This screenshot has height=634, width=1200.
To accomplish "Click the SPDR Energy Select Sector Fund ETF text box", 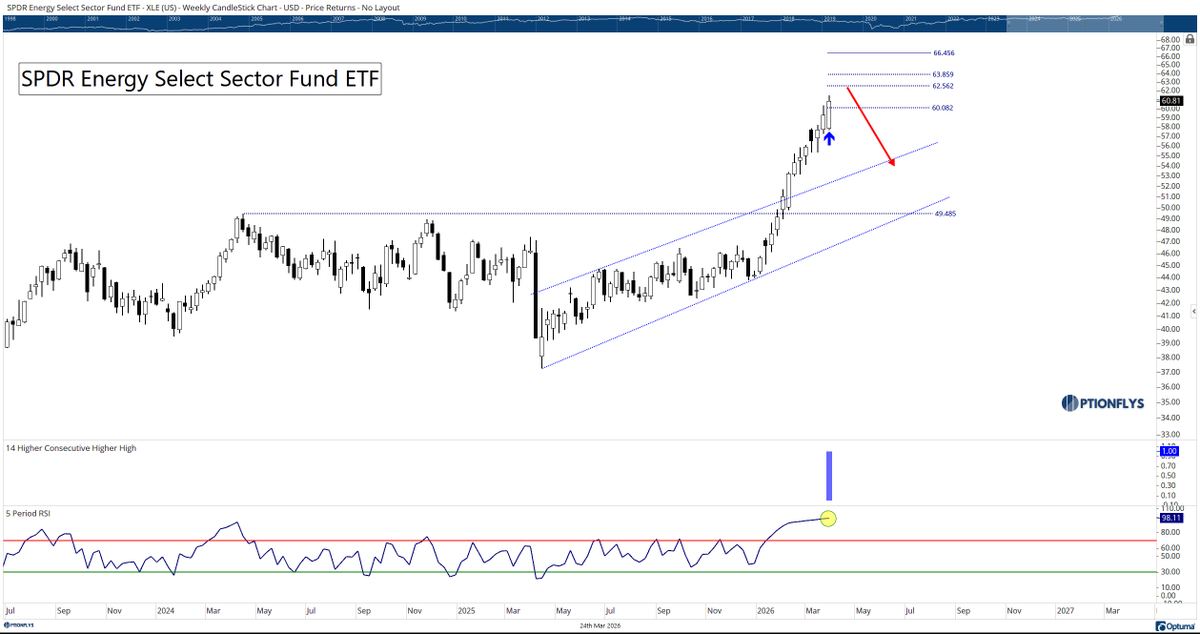I will point(201,80).
